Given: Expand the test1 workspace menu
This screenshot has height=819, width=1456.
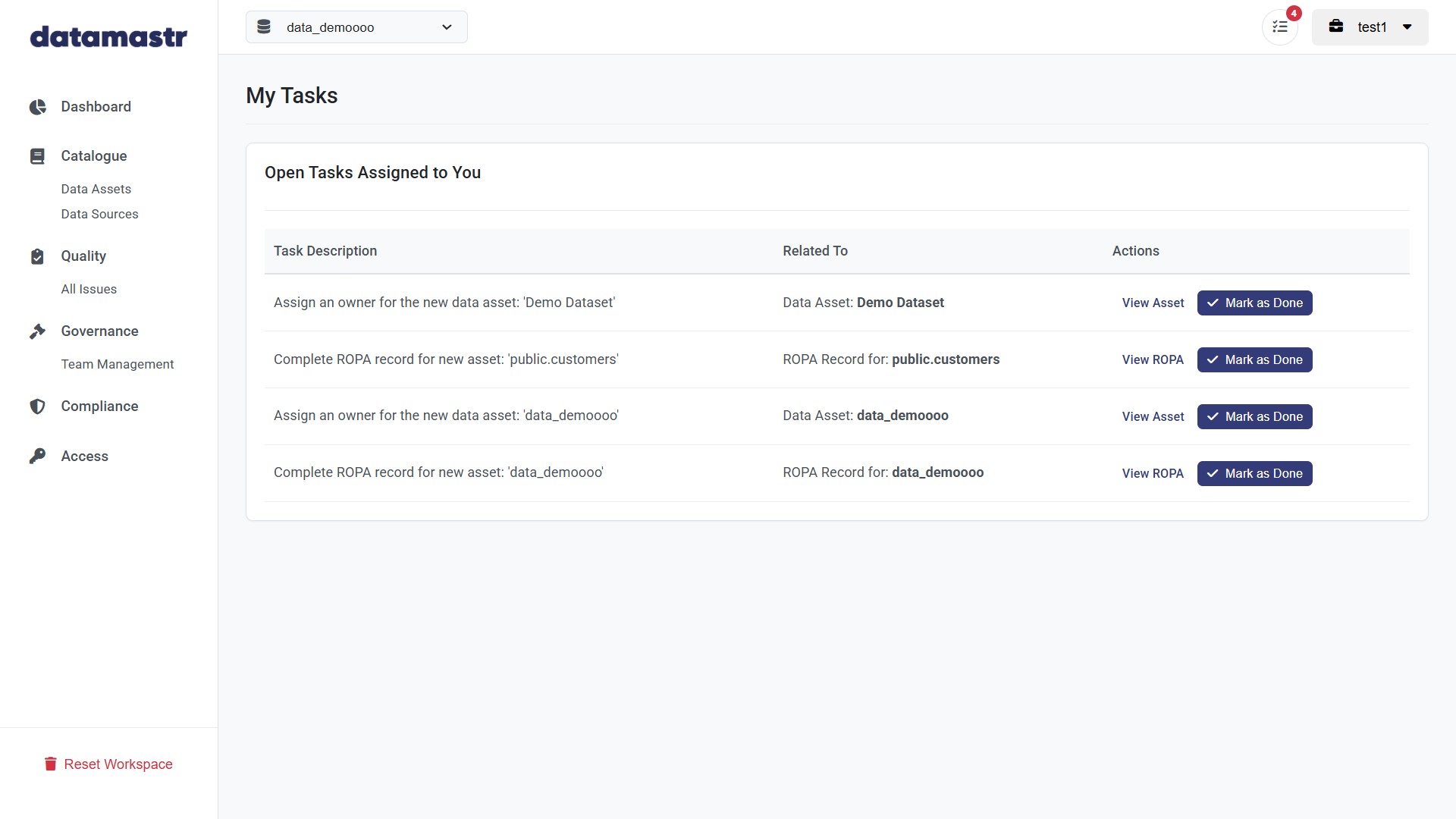Looking at the screenshot, I should 1370,27.
